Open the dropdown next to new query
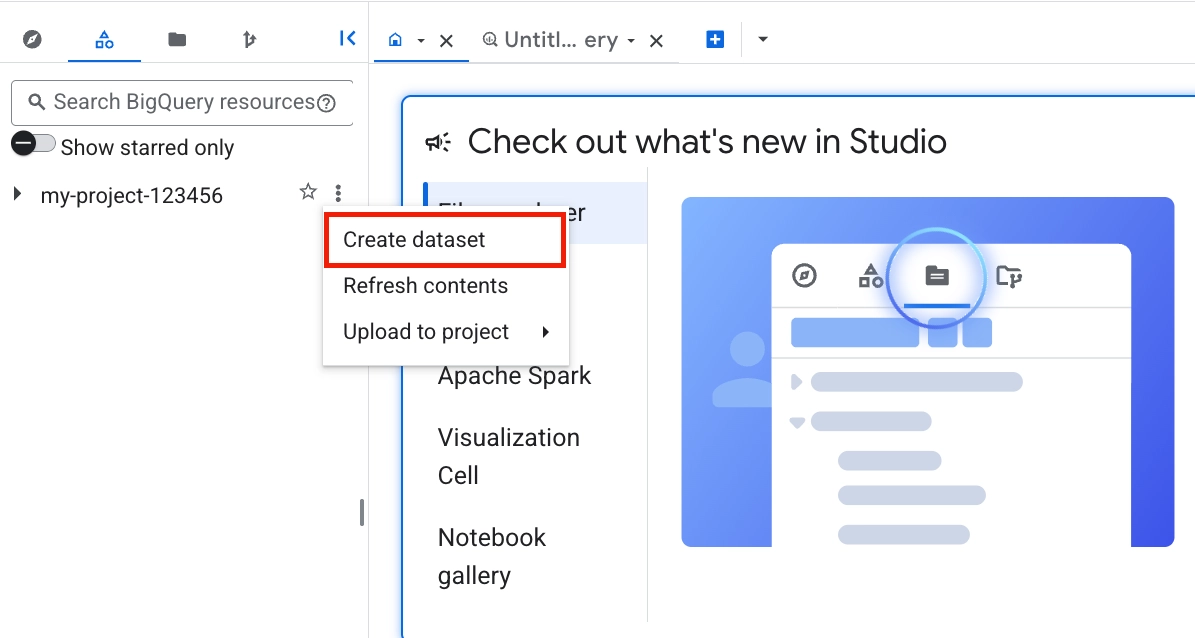The image size is (1195, 638). click(x=763, y=40)
